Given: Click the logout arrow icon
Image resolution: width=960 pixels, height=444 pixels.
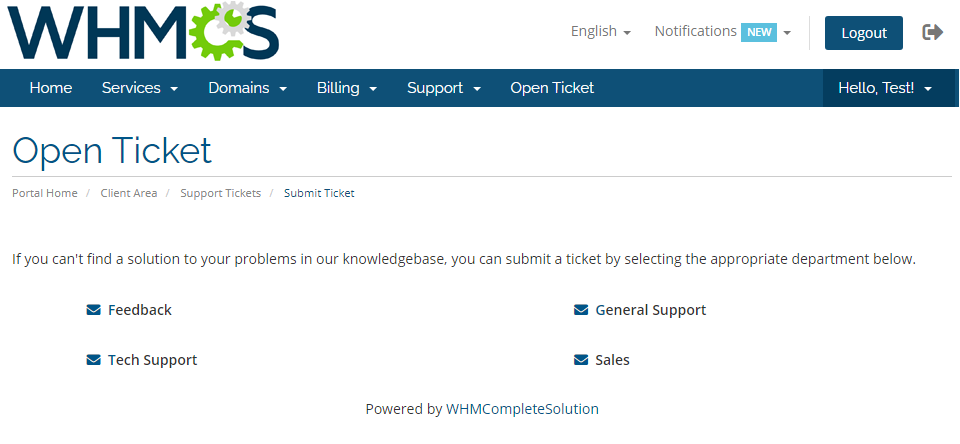Looking at the screenshot, I should [932, 32].
